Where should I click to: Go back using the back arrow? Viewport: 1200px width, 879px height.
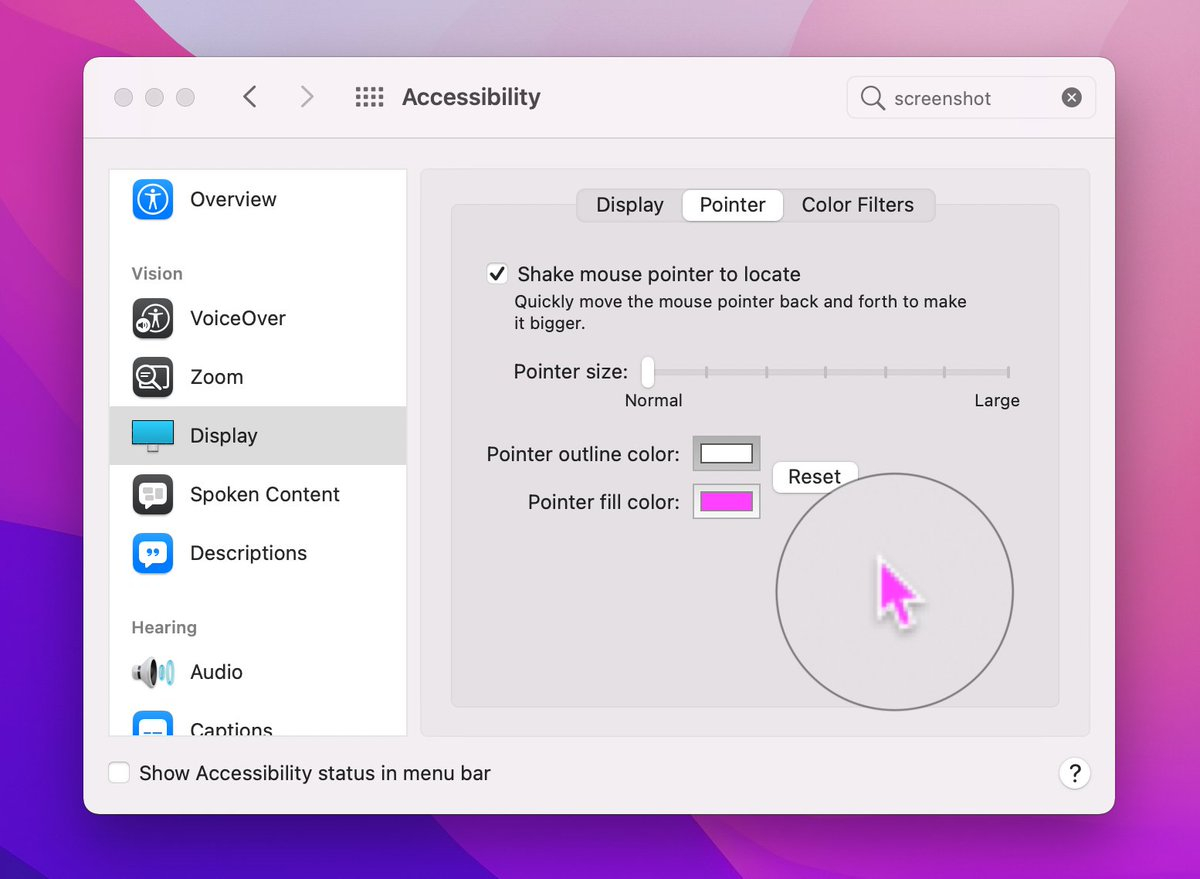(250, 97)
